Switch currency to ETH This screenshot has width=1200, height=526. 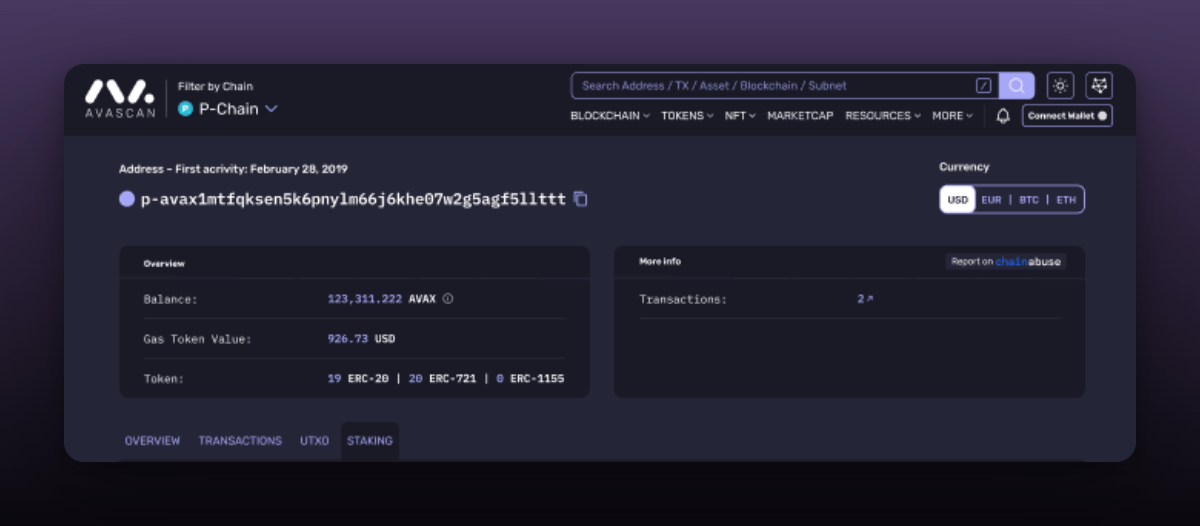click(x=1066, y=200)
